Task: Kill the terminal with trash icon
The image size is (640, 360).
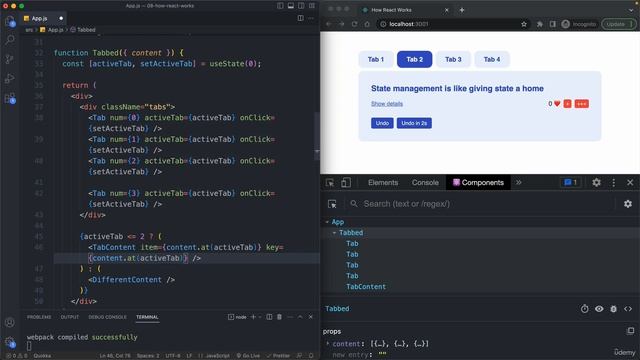Action: [280, 317]
